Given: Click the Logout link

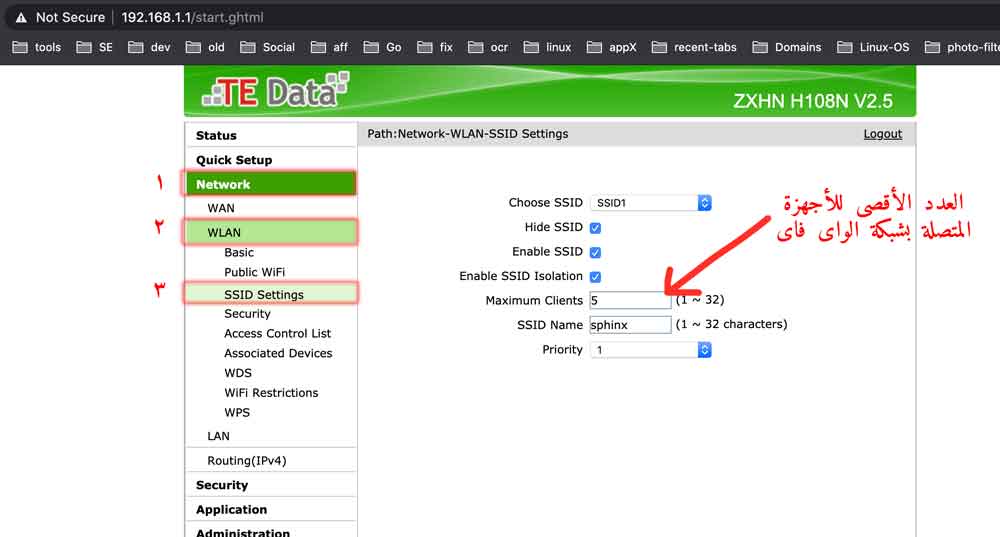Looking at the screenshot, I should (x=882, y=134).
